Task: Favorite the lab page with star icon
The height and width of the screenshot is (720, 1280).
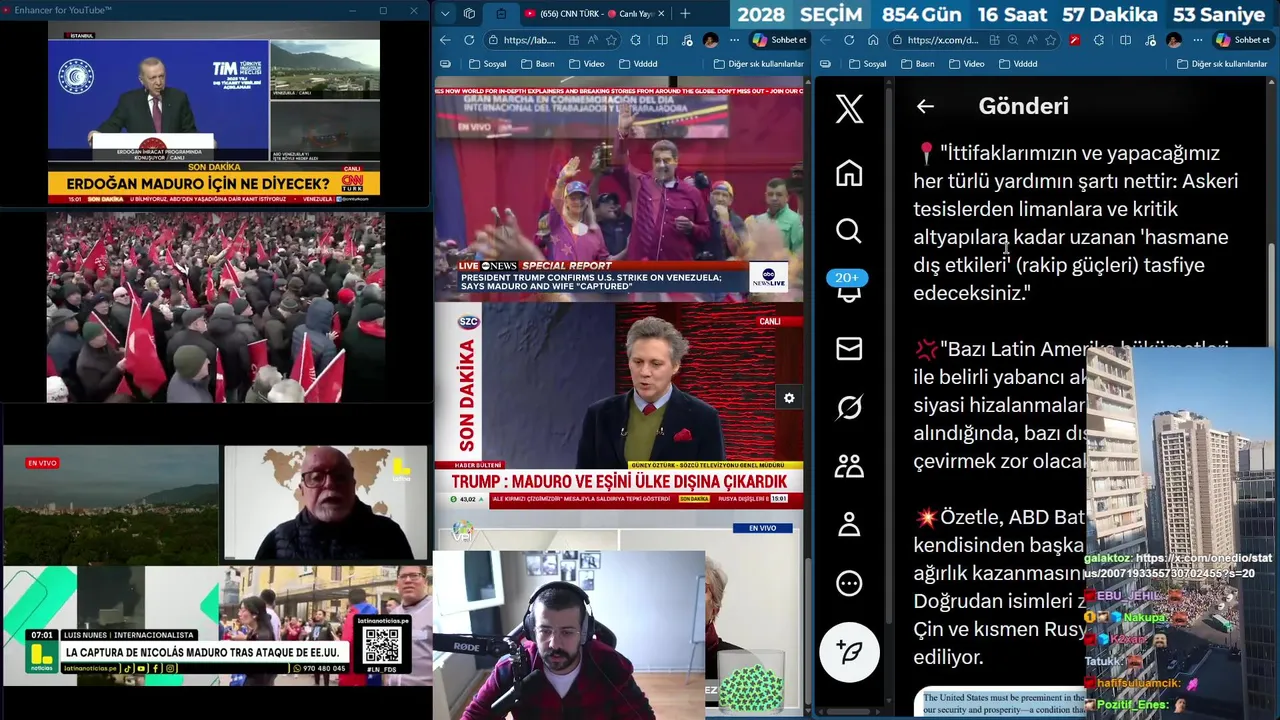Action: (613, 40)
